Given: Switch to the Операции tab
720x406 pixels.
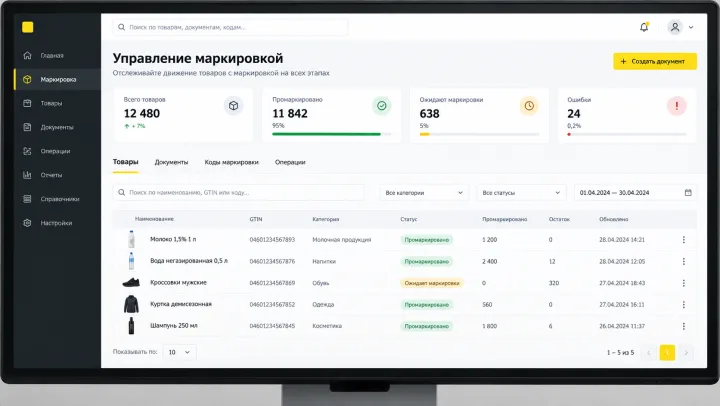Looking at the screenshot, I should pos(290,162).
